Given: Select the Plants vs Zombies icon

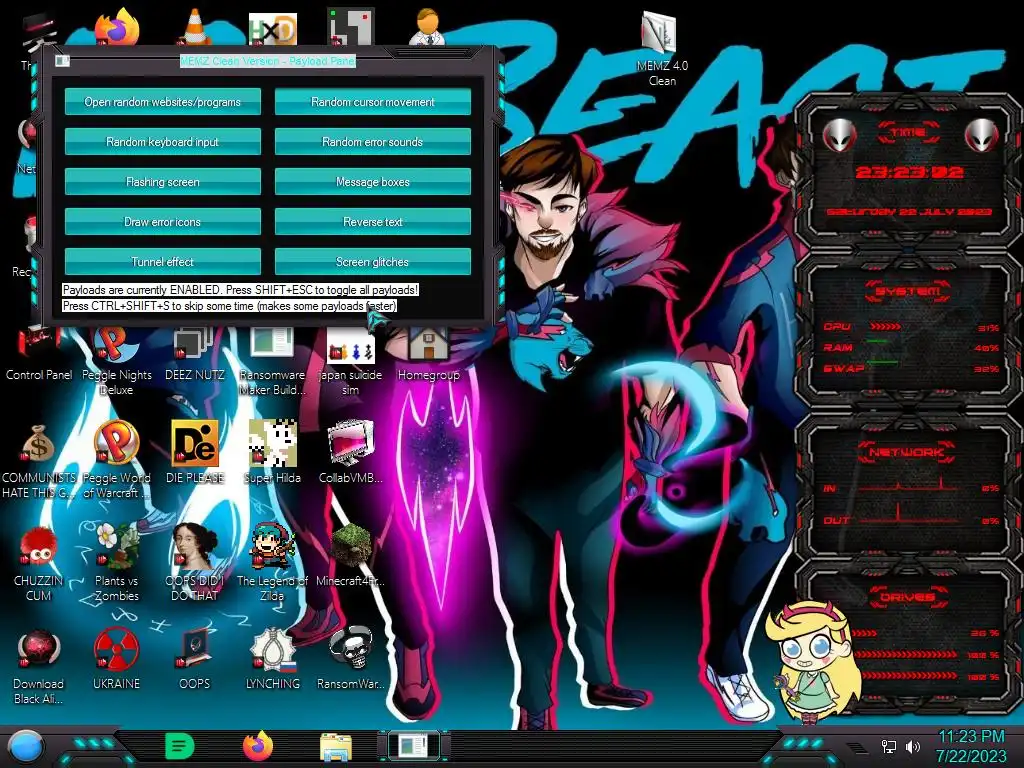Looking at the screenshot, I should [116, 564].
